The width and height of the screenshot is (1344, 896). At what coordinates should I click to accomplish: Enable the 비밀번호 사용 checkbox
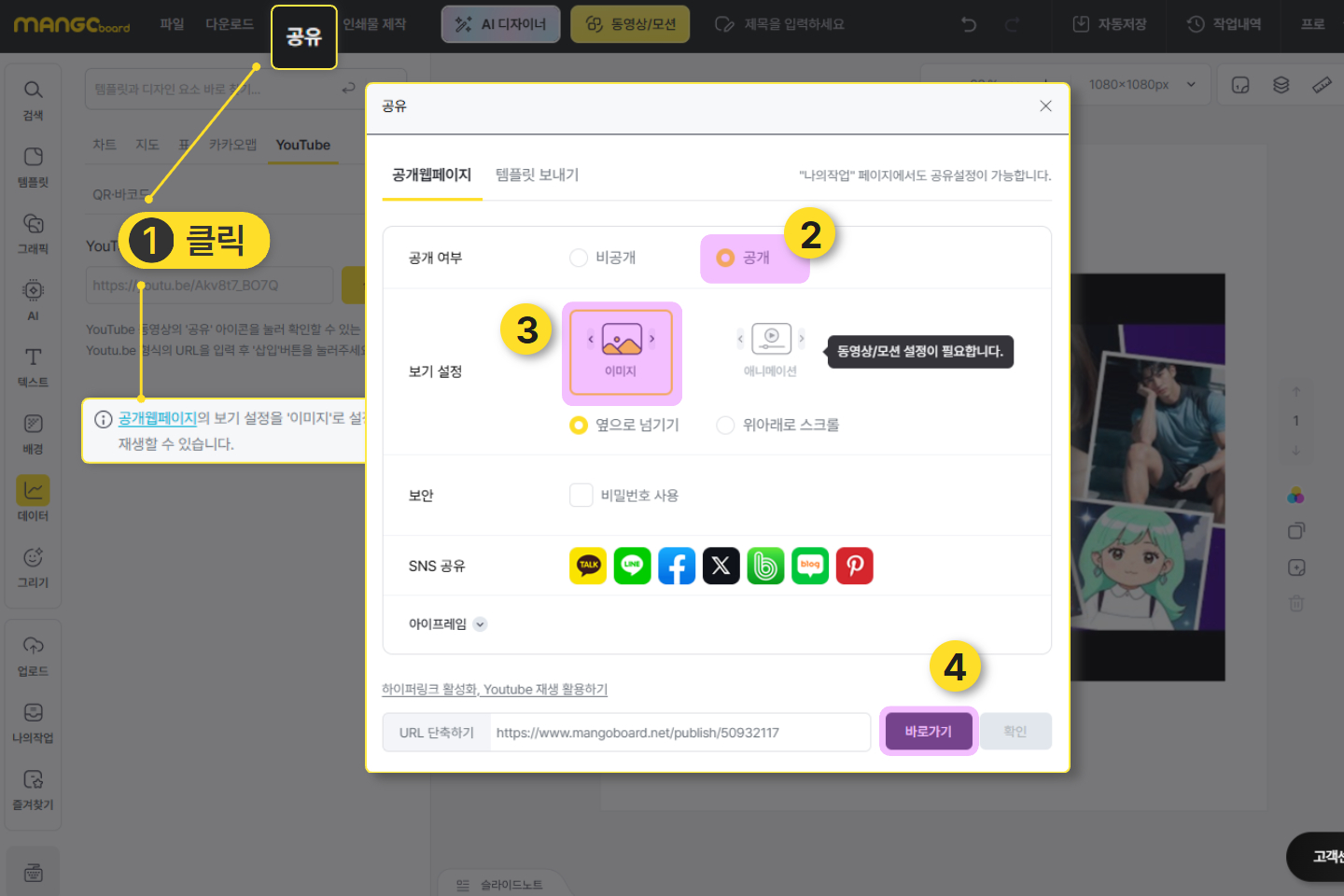581,495
